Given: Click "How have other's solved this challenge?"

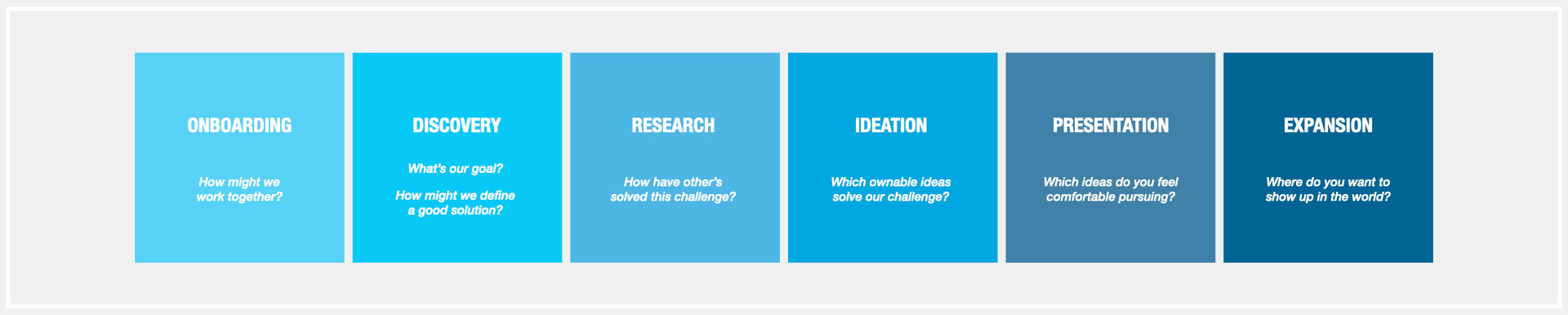Looking at the screenshot, I should 673,189.
